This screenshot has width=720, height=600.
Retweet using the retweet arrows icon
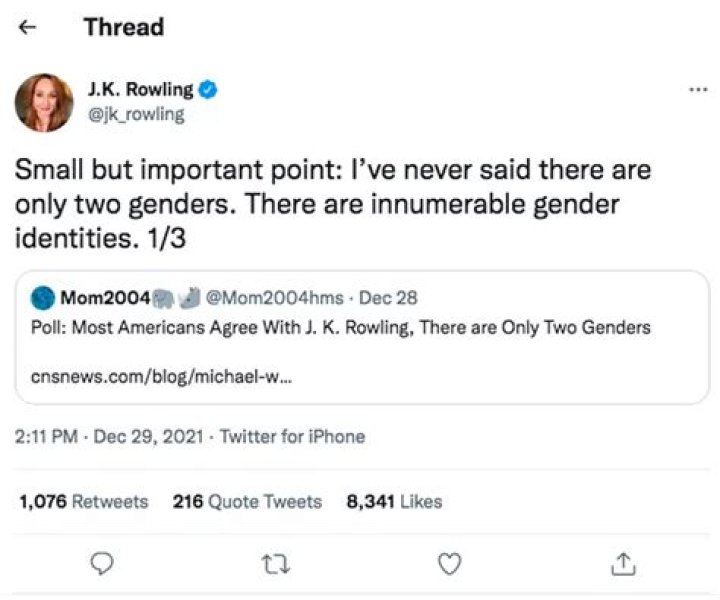click(275, 565)
